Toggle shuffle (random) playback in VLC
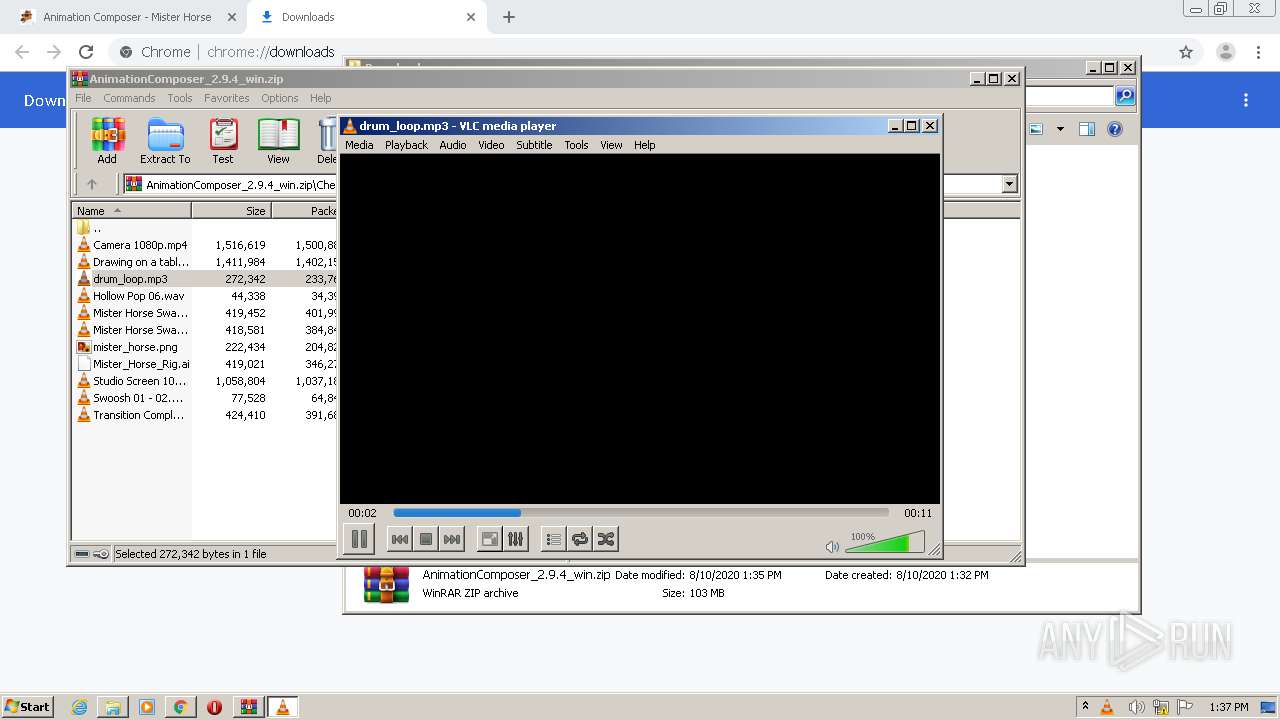The height and width of the screenshot is (720, 1280). (606, 539)
